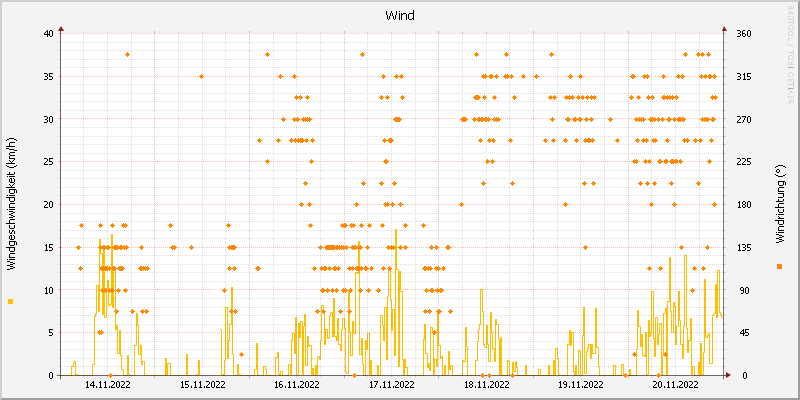Screen dimensions: 800x400
Task: Click the right axis value 180
Action: (x=744, y=205)
